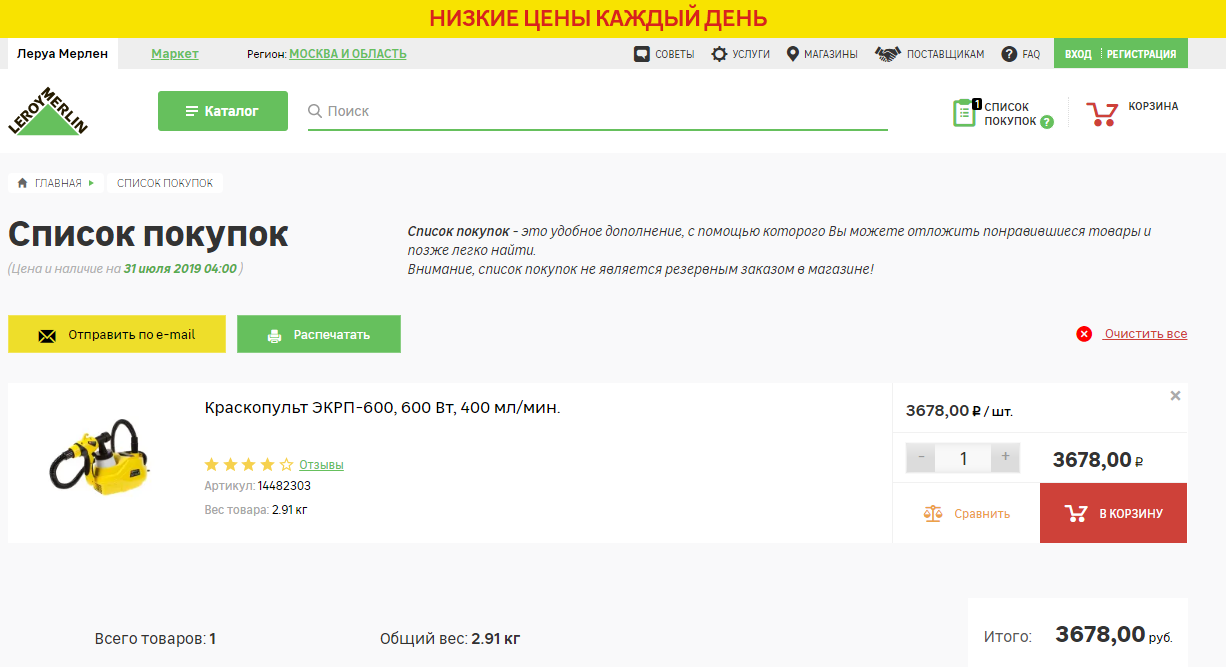Change region via МОСКВА И ОБЛАСТЬ link

pyautogui.click(x=348, y=54)
